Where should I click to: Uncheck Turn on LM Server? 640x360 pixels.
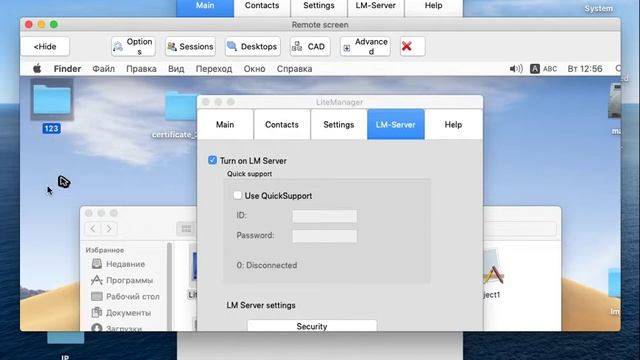point(212,160)
